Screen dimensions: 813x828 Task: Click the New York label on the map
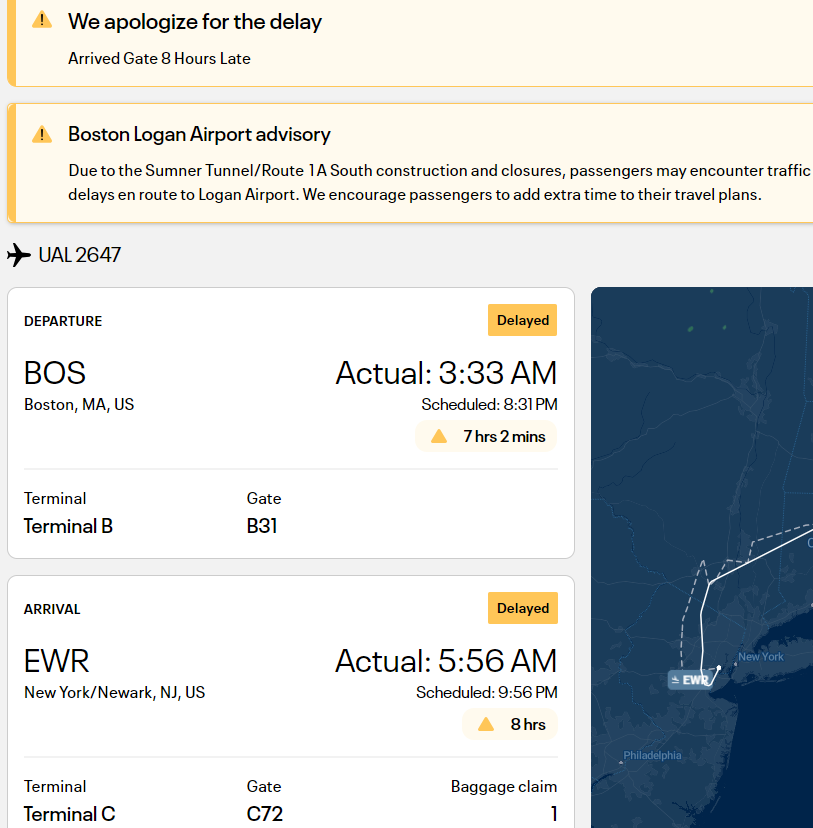pos(761,656)
